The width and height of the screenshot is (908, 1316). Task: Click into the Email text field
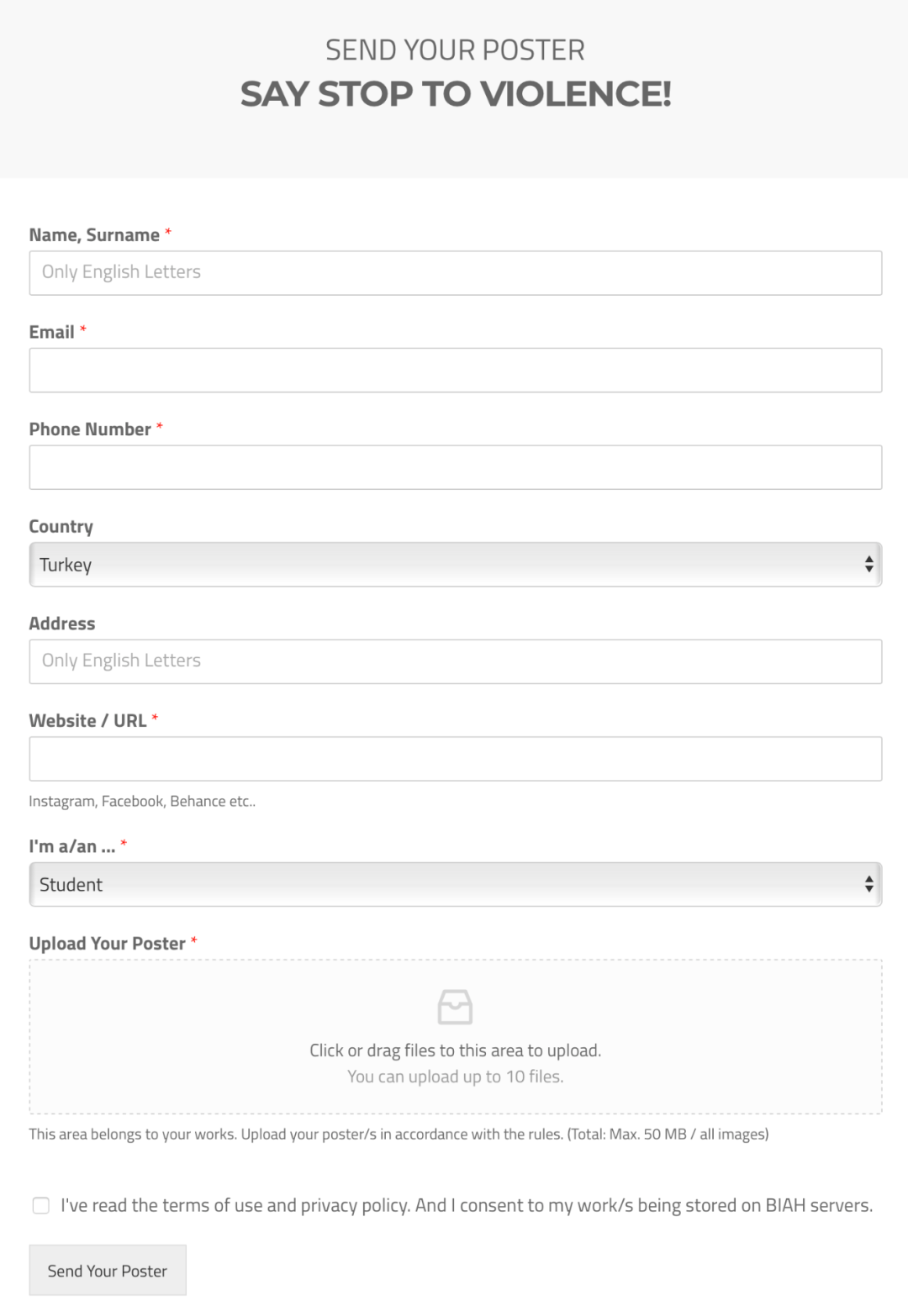pos(455,370)
